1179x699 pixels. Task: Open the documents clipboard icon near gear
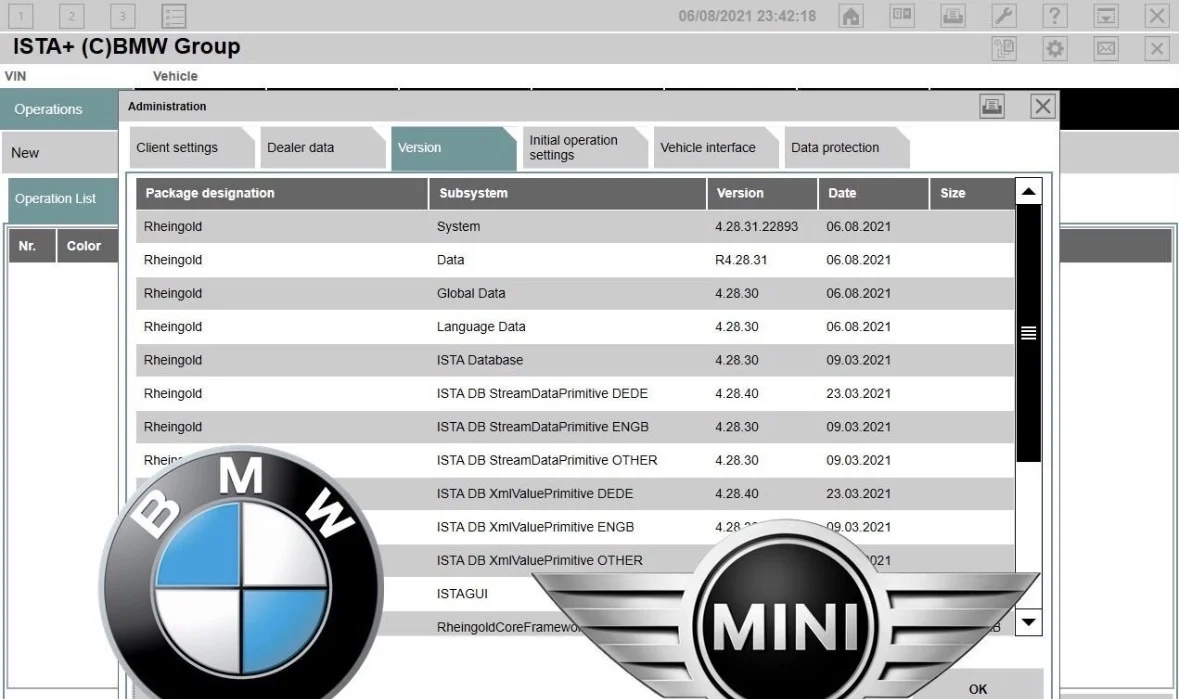1004,49
